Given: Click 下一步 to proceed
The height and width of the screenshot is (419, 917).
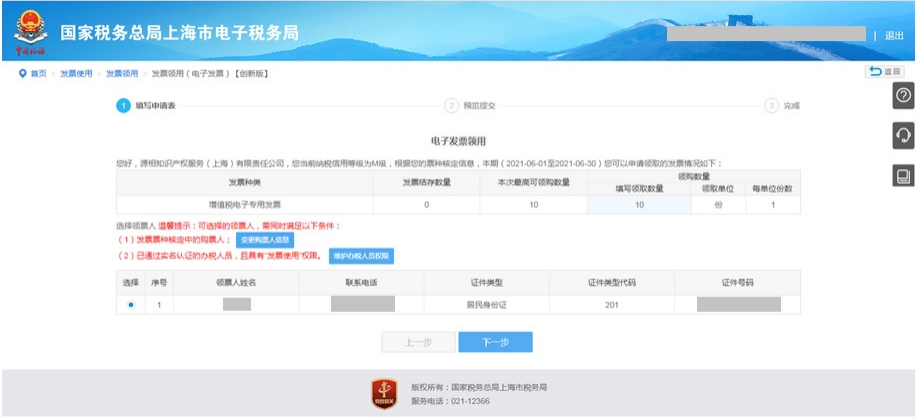Looking at the screenshot, I should 495,342.
